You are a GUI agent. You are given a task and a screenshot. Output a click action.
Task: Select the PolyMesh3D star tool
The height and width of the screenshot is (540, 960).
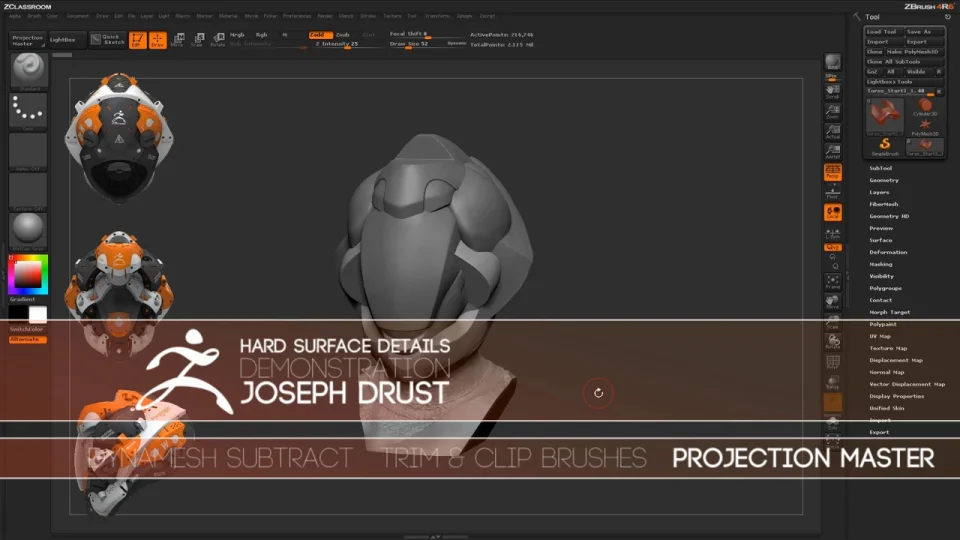(924, 127)
